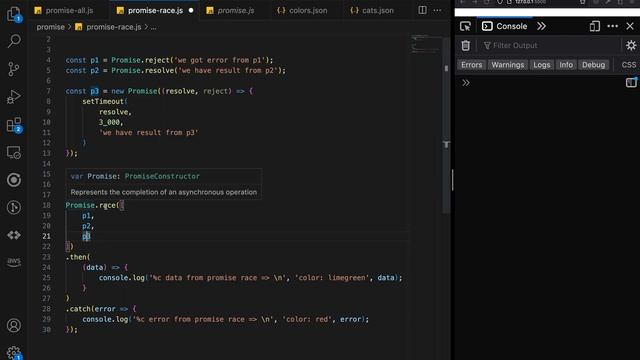Click breadcrumb ellipsis symbol item

[153, 27]
